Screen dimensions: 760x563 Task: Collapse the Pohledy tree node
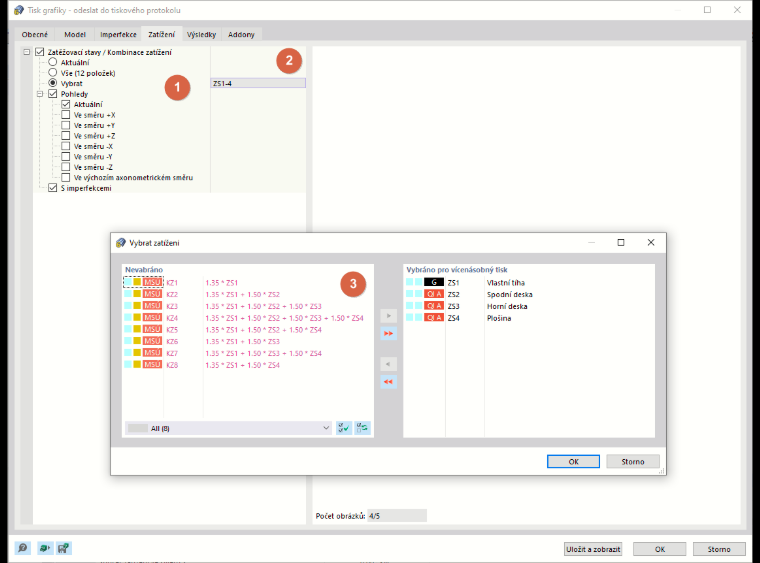tap(40, 94)
